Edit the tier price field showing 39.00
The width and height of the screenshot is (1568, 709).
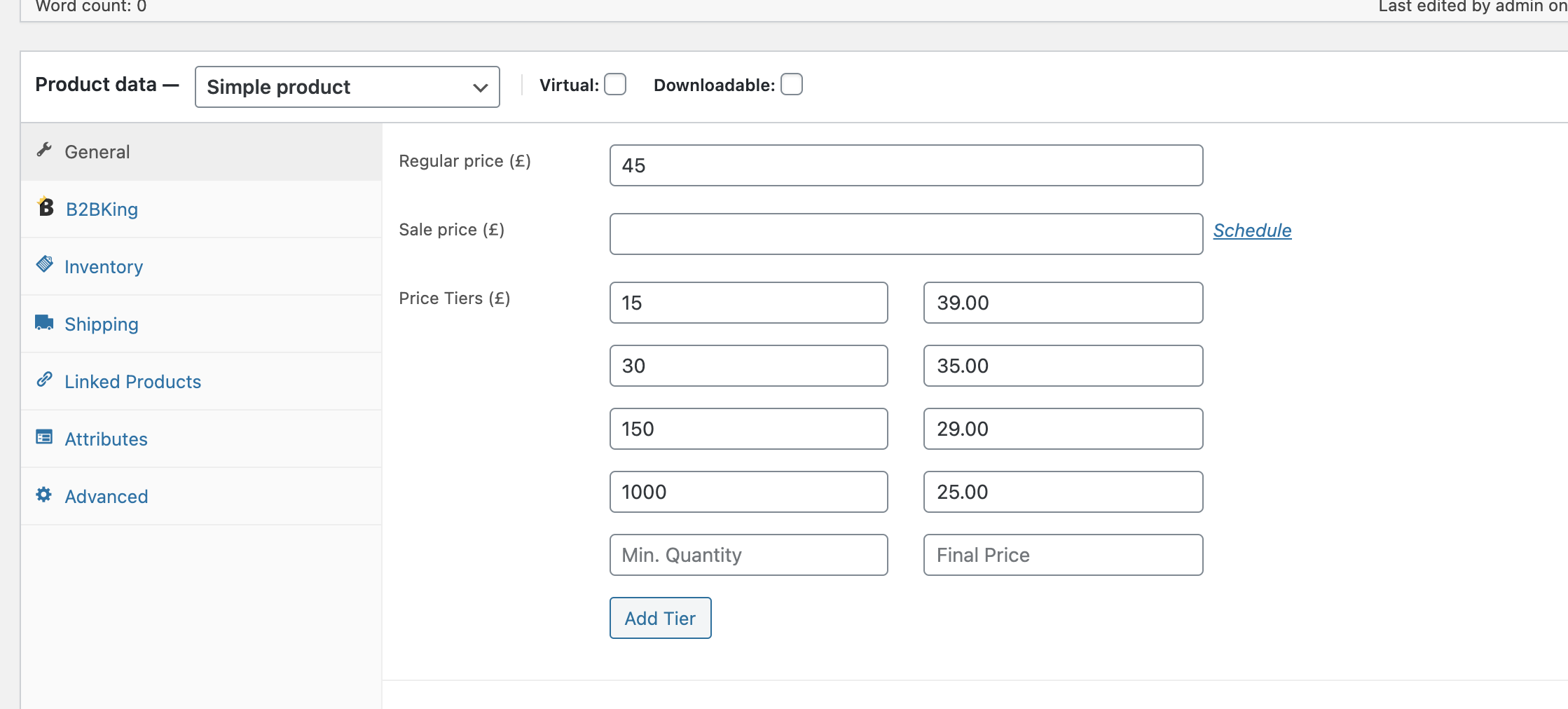tap(1064, 303)
